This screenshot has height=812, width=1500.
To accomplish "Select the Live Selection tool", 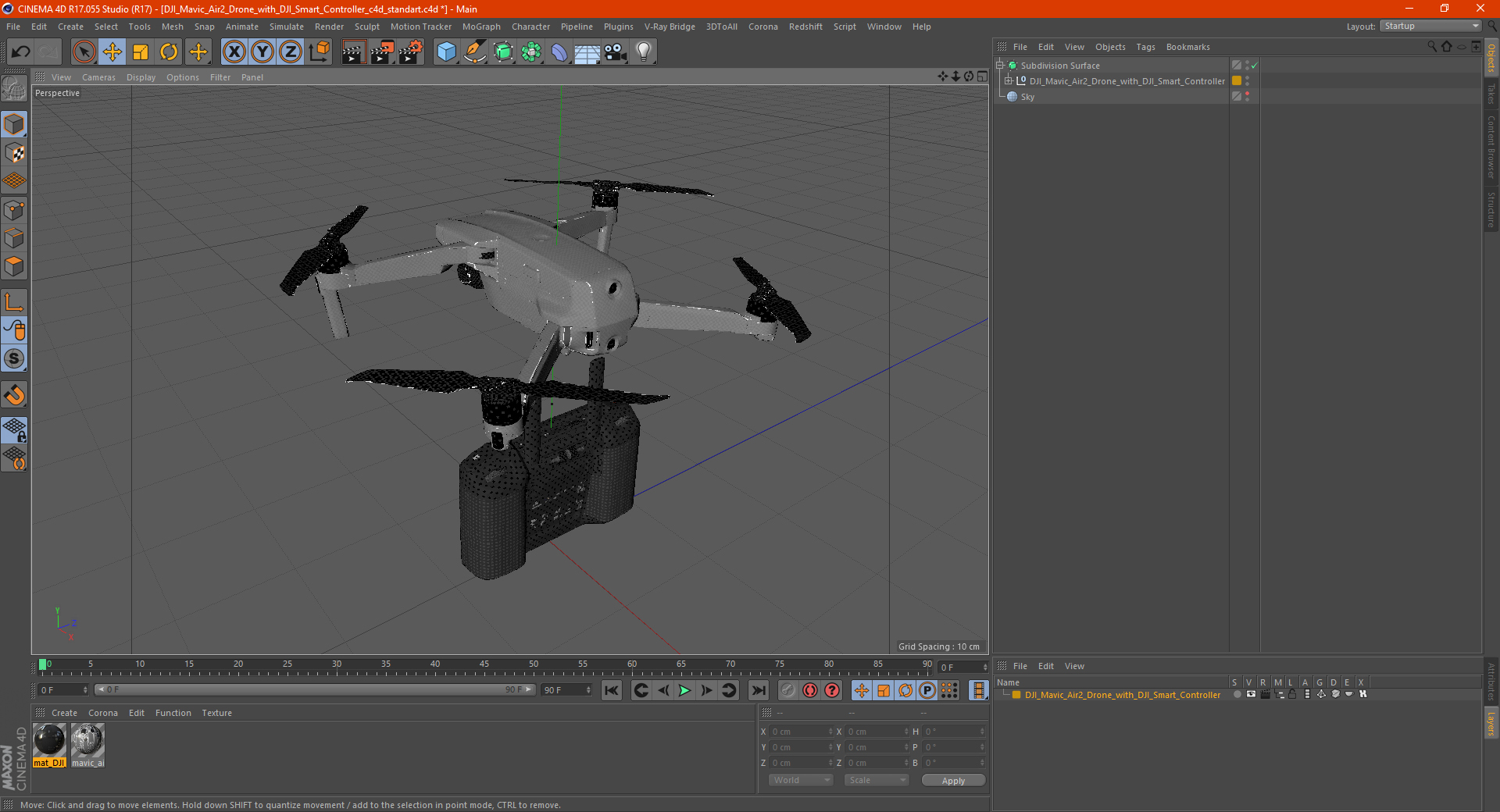I will (84, 52).
